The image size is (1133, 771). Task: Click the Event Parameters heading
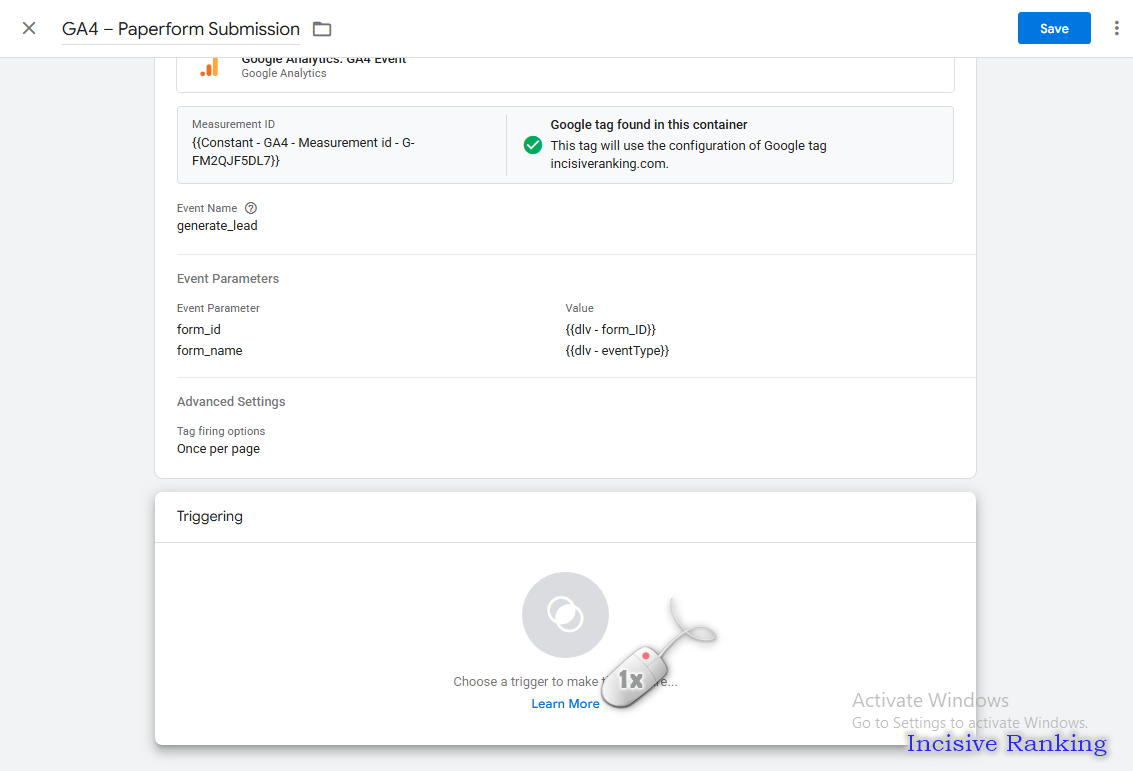pyautogui.click(x=228, y=279)
